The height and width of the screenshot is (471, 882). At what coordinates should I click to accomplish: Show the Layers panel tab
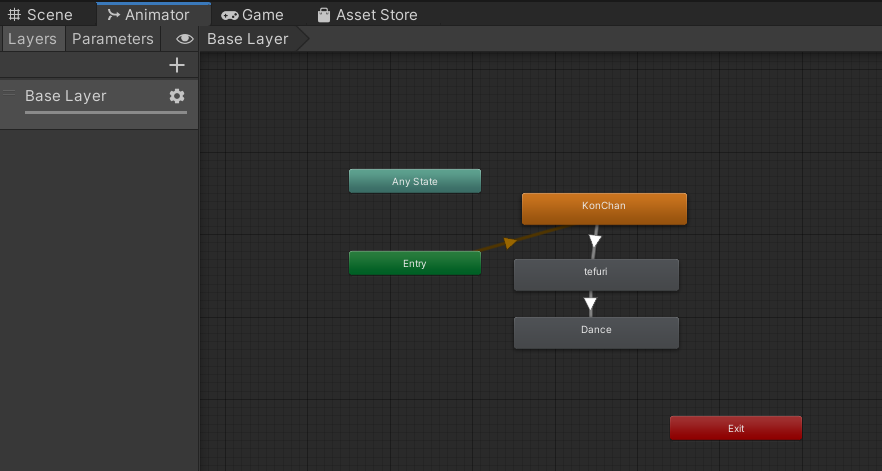pyautogui.click(x=33, y=39)
